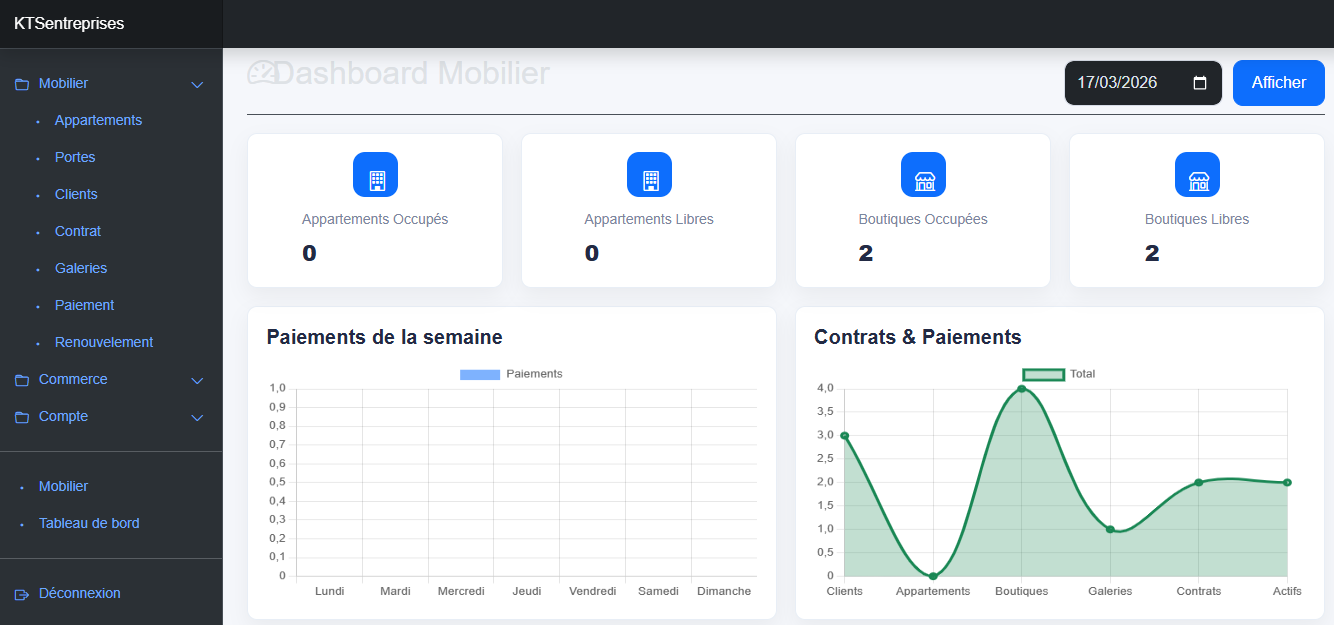Click the Compte folder icon
Image resolution: width=1334 pixels, height=625 pixels.
22,417
